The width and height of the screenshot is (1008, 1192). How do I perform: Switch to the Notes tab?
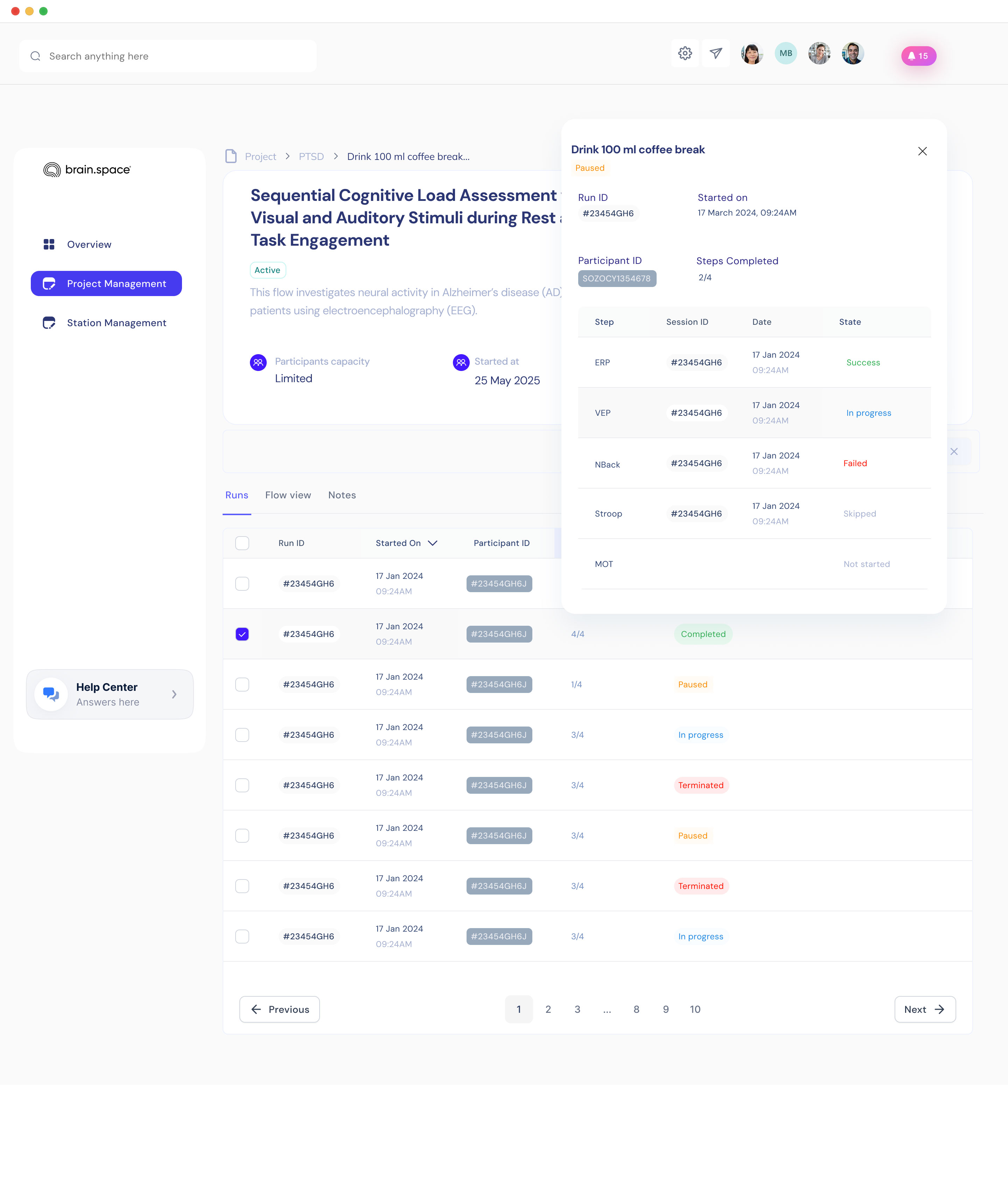click(342, 495)
